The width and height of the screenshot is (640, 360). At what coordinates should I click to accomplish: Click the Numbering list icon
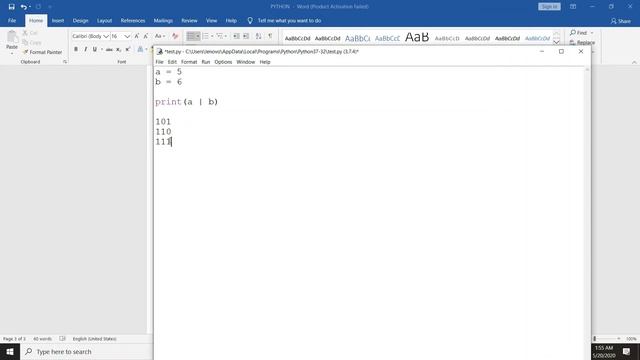(205, 36)
